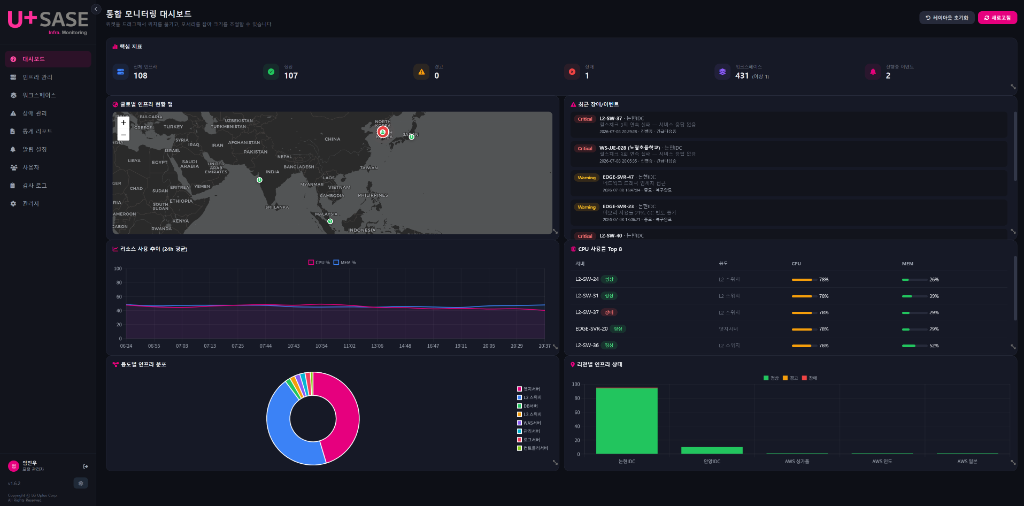This screenshot has width=1024, height=506.
Task: Click the layout reset button at top right
Action: (x=947, y=18)
